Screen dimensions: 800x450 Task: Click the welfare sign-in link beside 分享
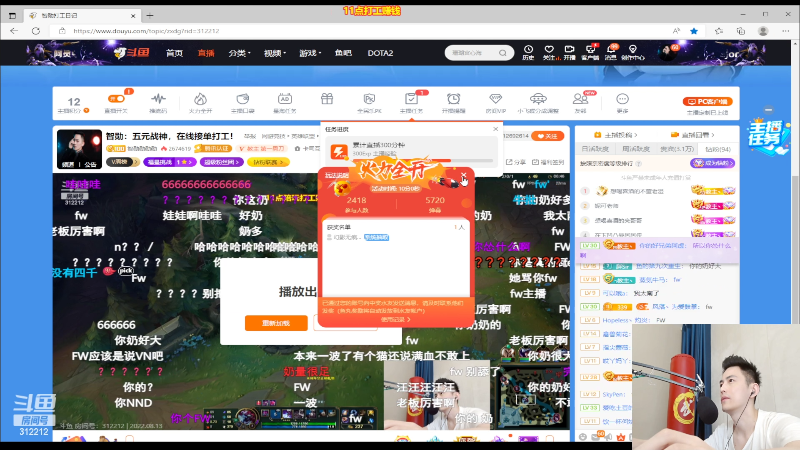548,162
